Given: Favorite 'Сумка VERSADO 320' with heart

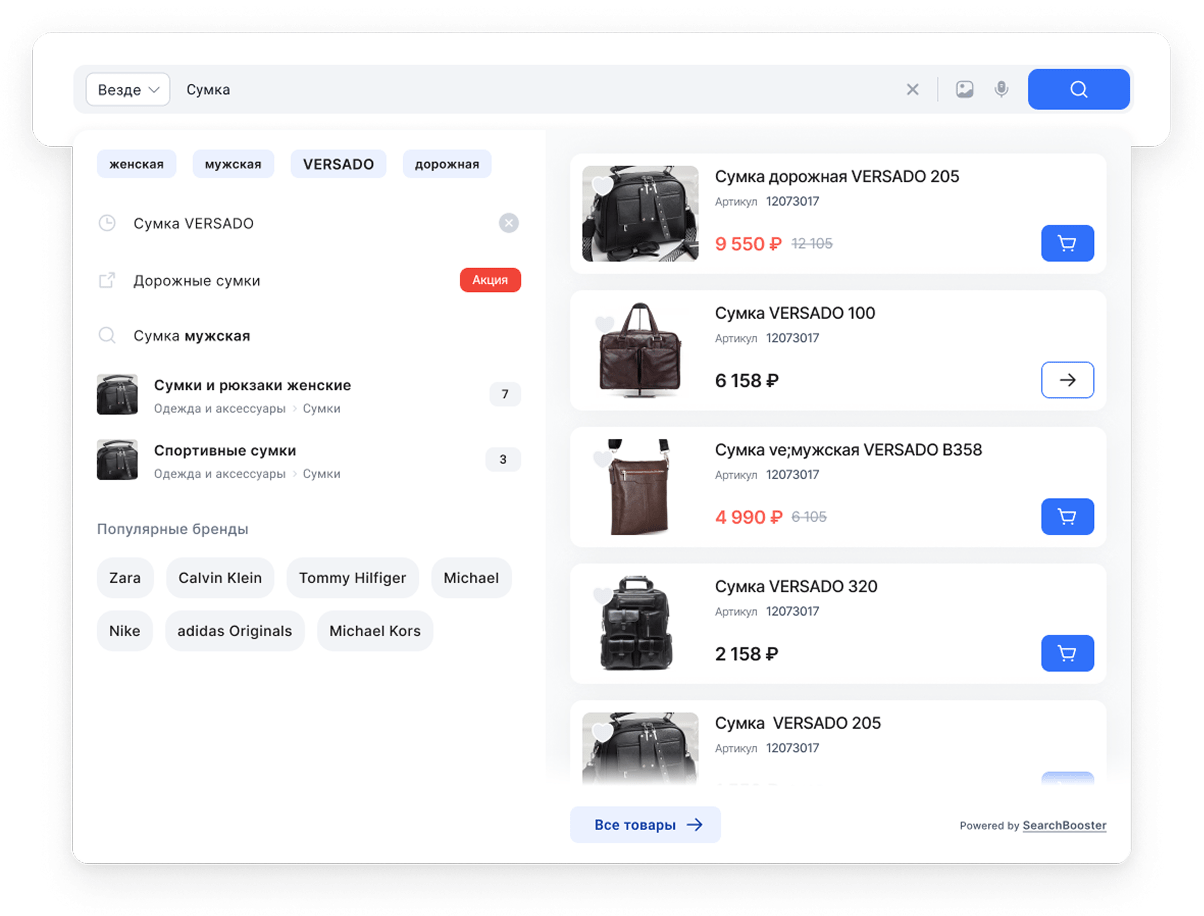Looking at the screenshot, I should click(x=602, y=596).
